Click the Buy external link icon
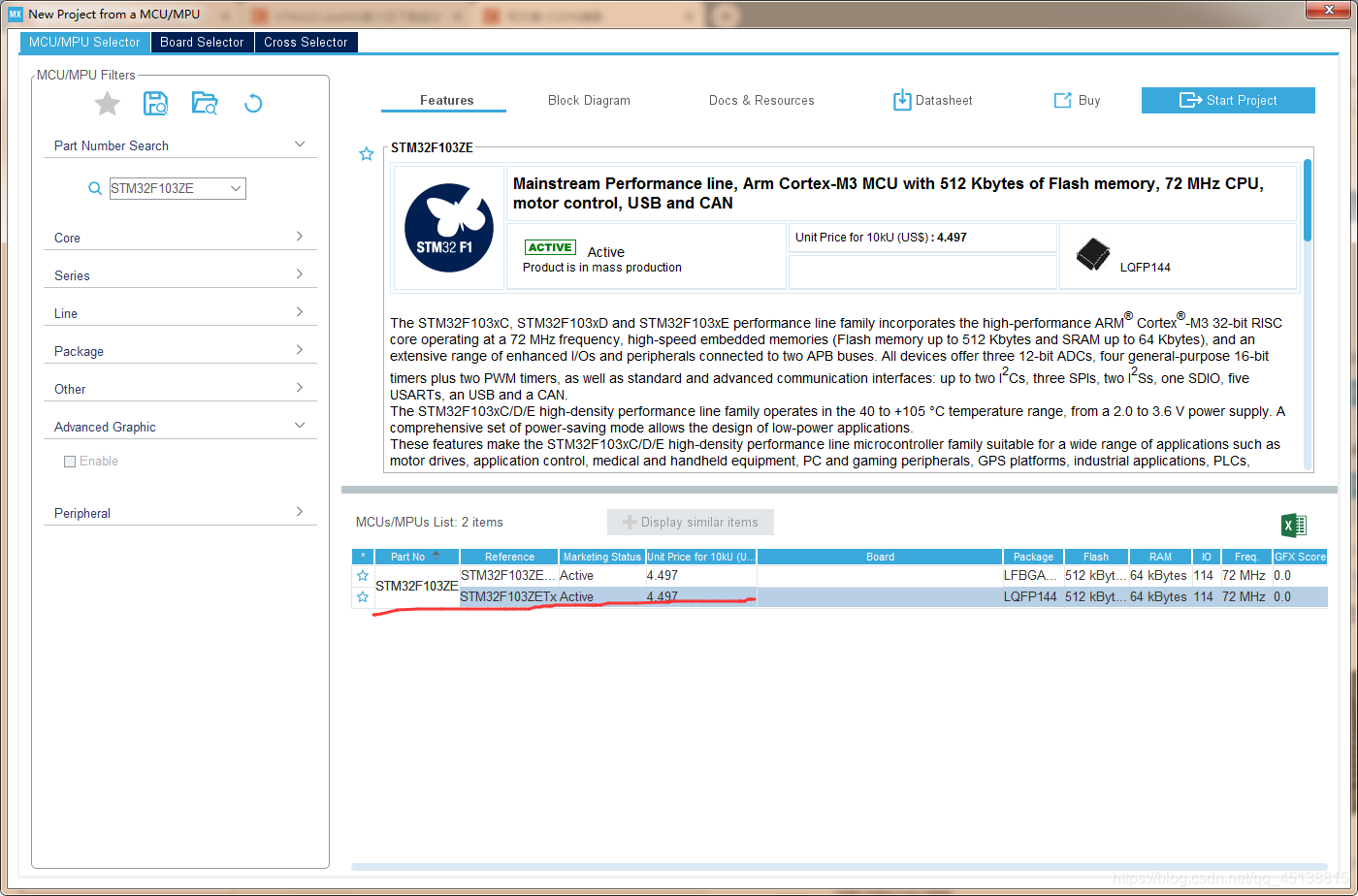1358x896 pixels. [1062, 100]
